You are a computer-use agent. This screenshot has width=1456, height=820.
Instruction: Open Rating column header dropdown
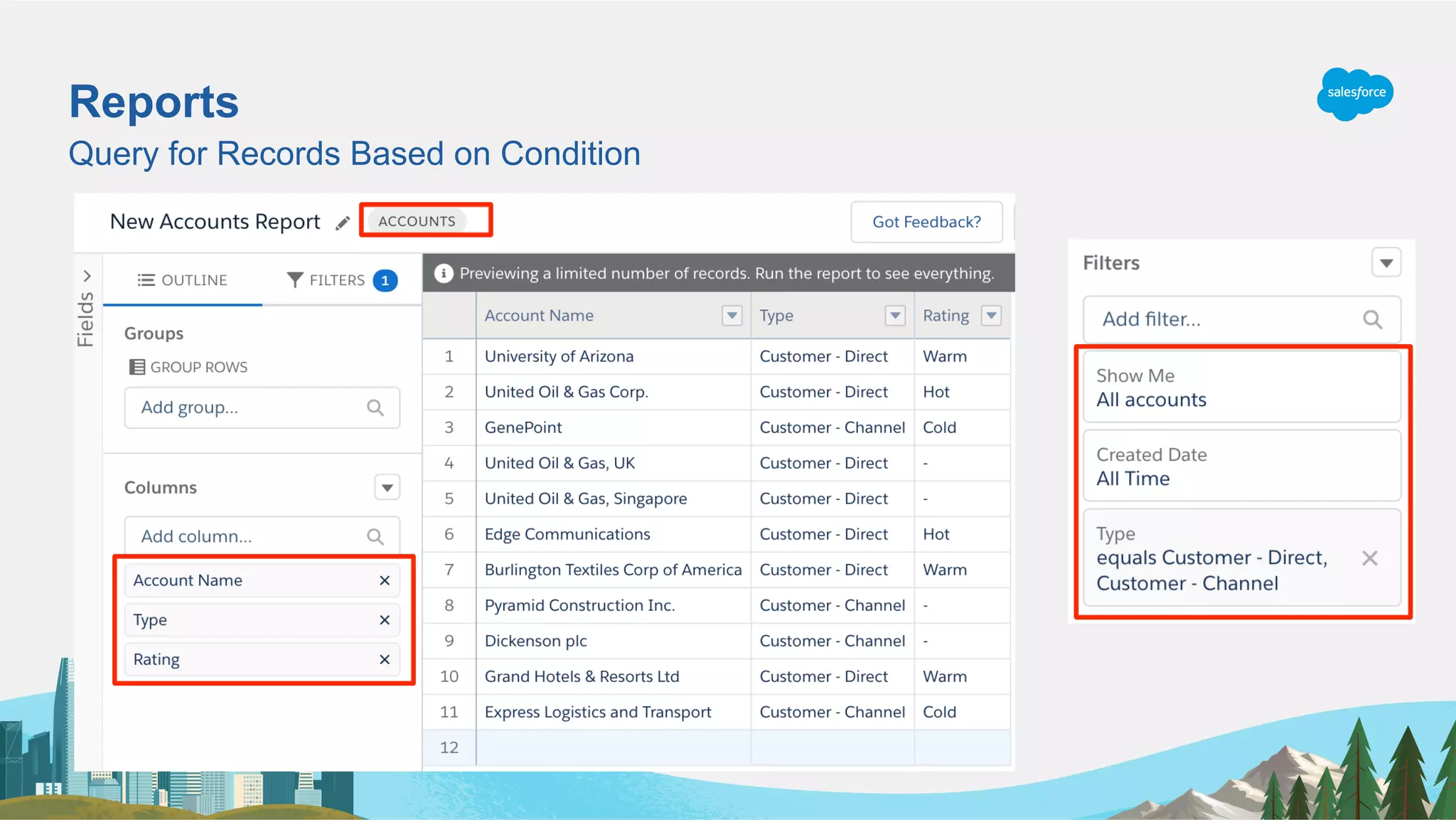click(991, 315)
